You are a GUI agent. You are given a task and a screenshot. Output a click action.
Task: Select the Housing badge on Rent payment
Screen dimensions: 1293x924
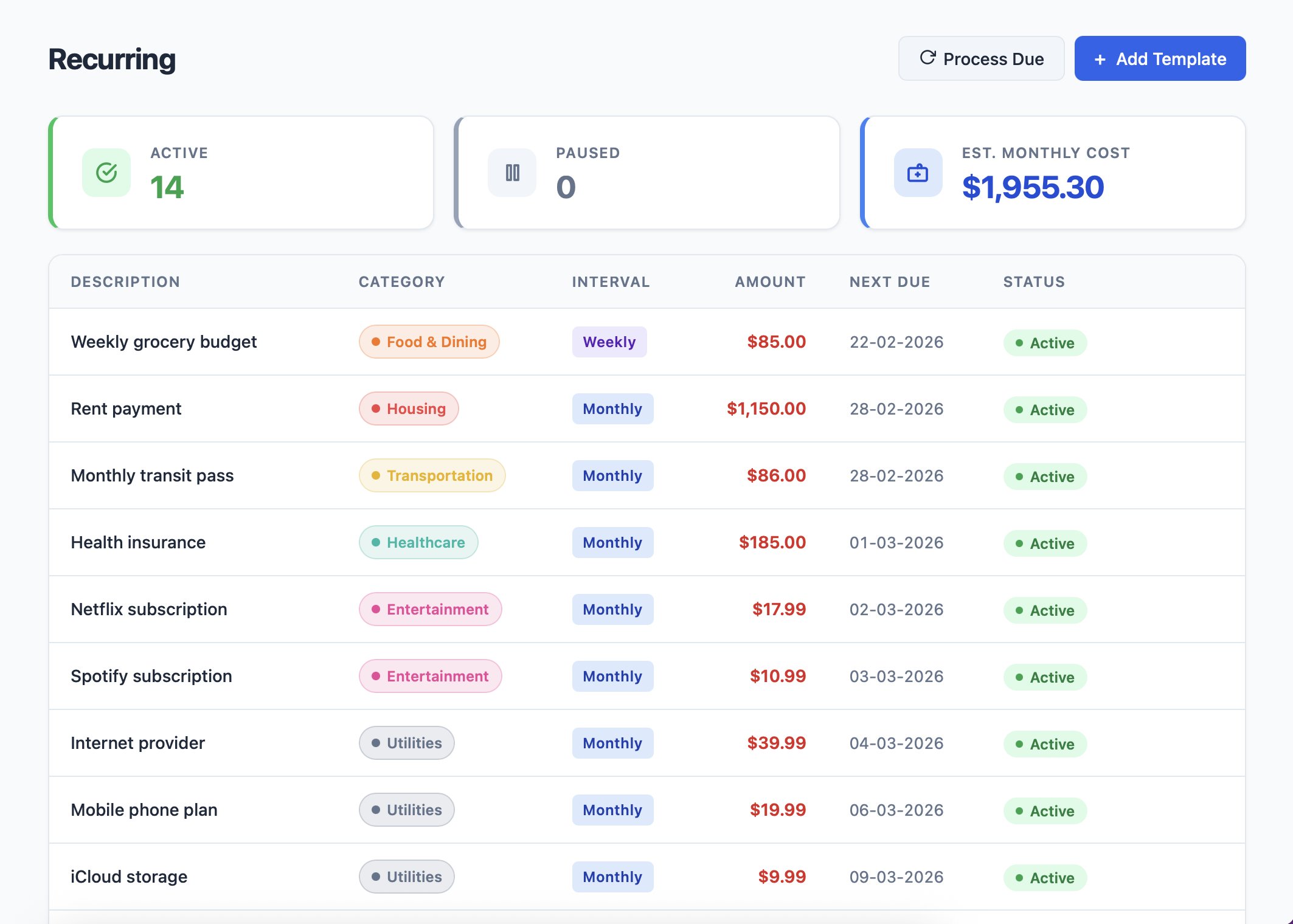[x=409, y=409]
